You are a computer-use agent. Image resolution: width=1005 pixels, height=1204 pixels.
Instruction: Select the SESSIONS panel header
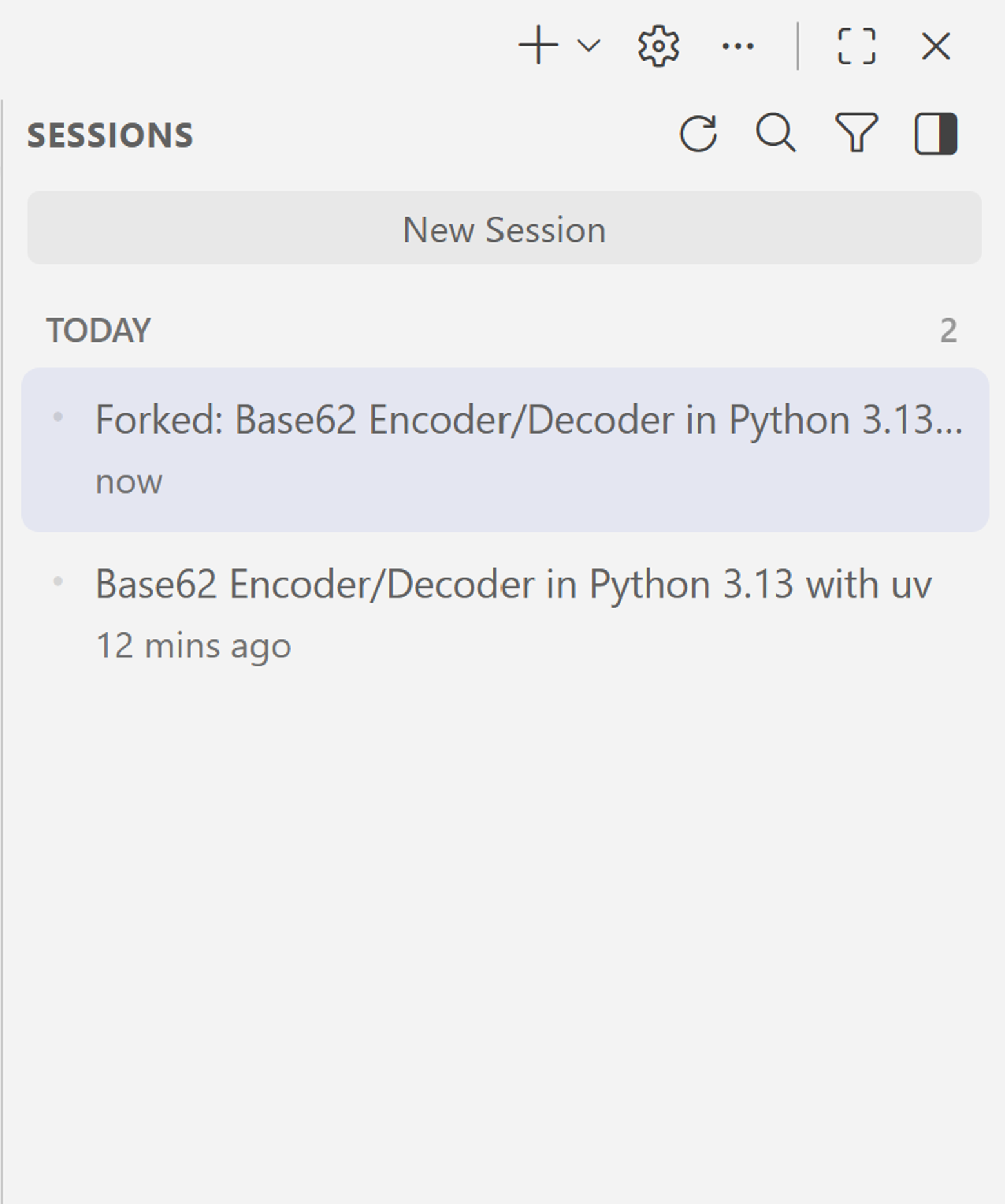(x=110, y=135)
